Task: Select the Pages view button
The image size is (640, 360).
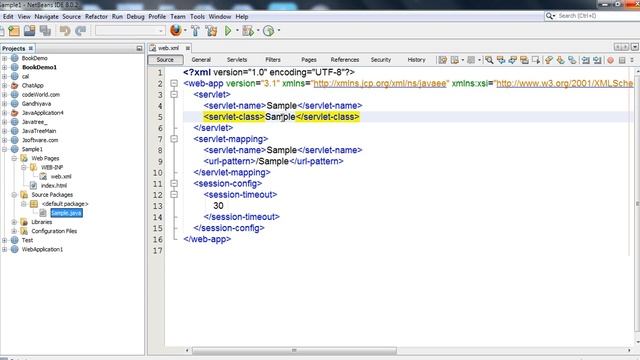Action: [309, 60]
